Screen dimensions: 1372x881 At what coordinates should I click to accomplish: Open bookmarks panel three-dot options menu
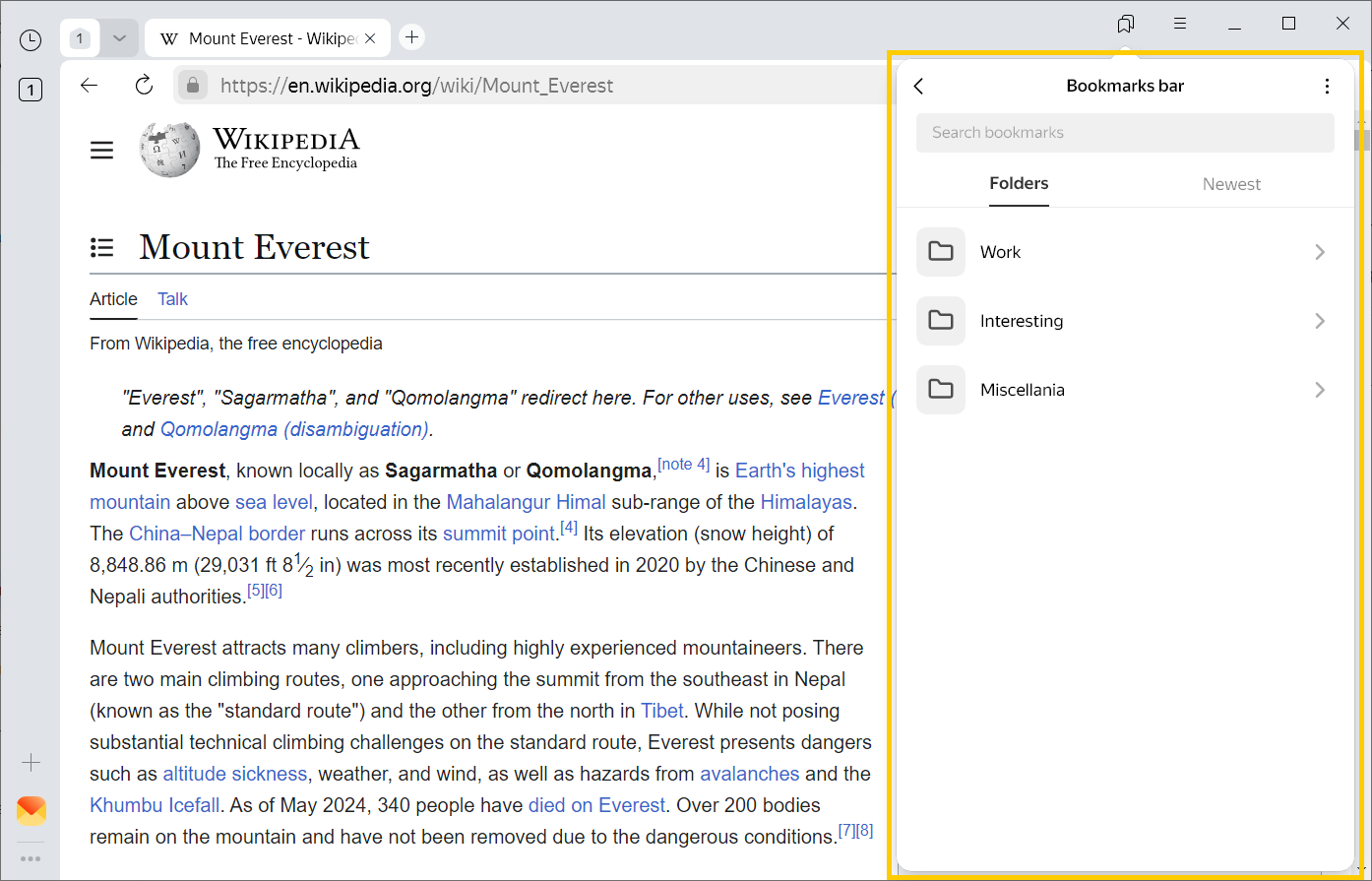(1327, 87)
